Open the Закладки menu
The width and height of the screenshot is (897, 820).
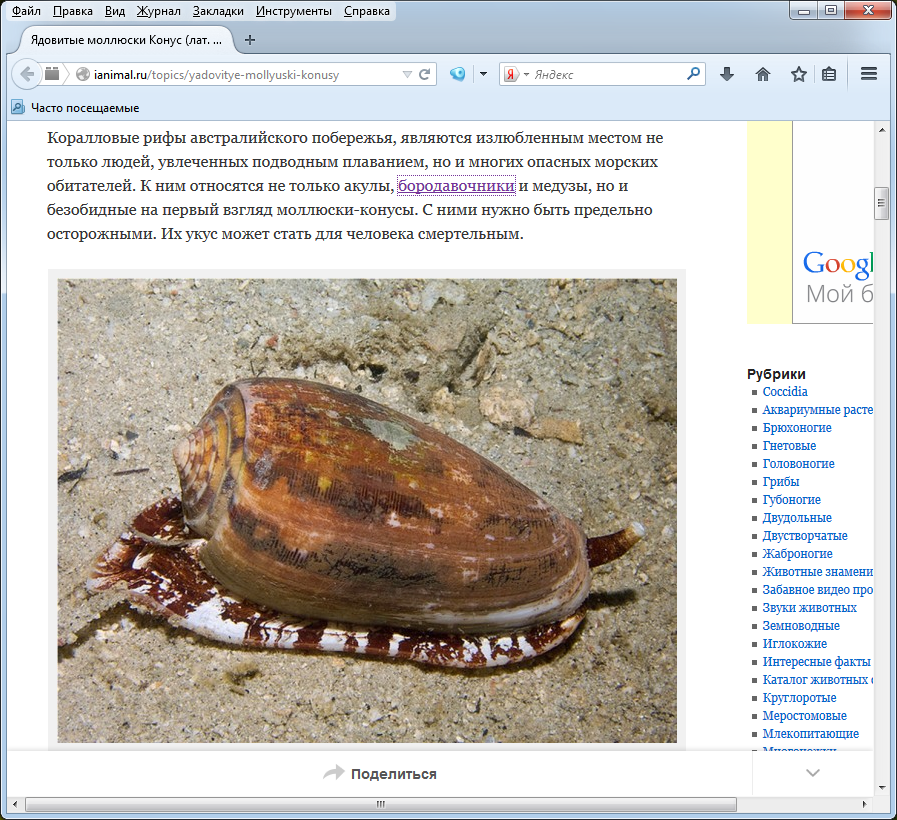coord(217,12)
